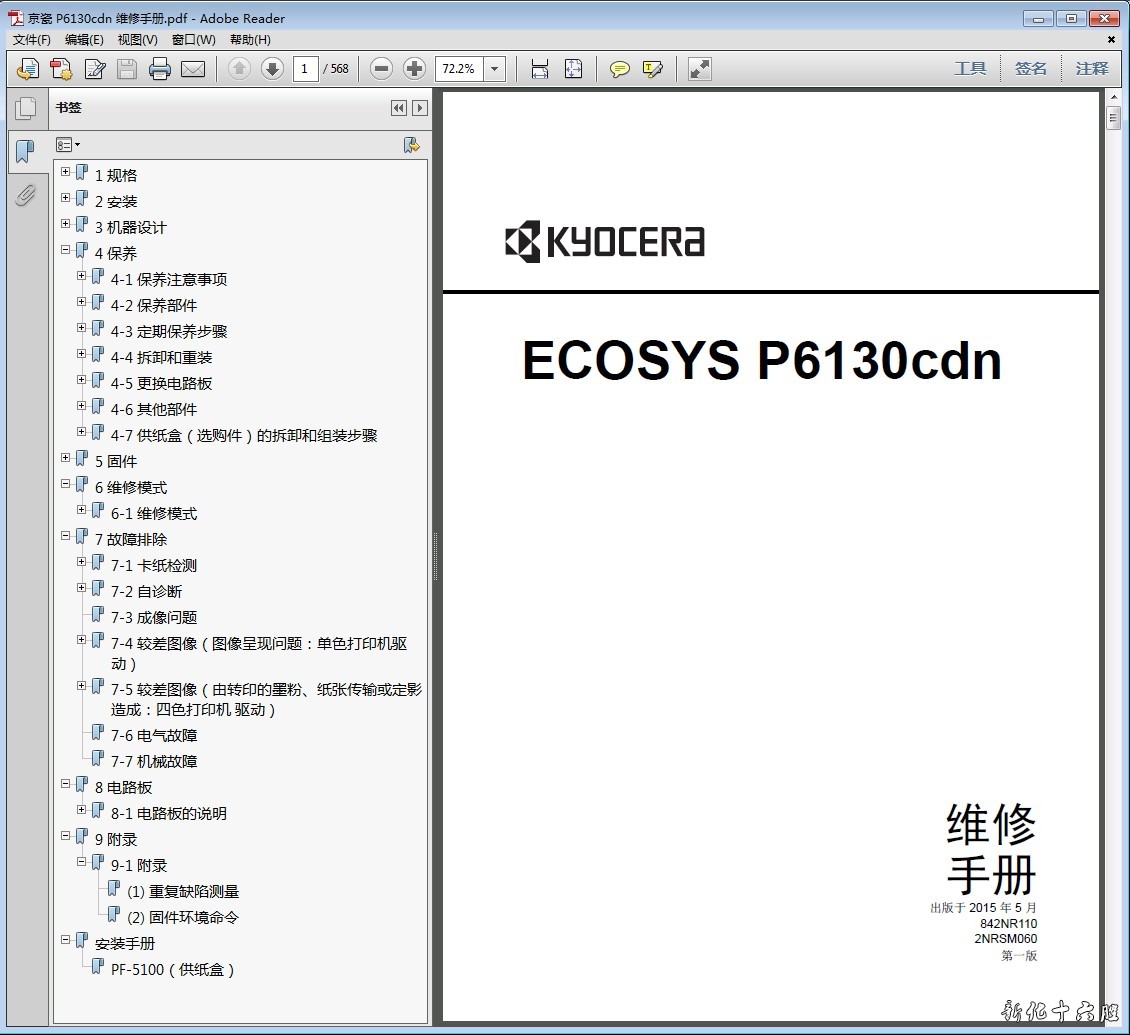Collapse the 7 故障排除 bookmark
This screenshot has width=1130, height=1035.
[x=66, y=536]
